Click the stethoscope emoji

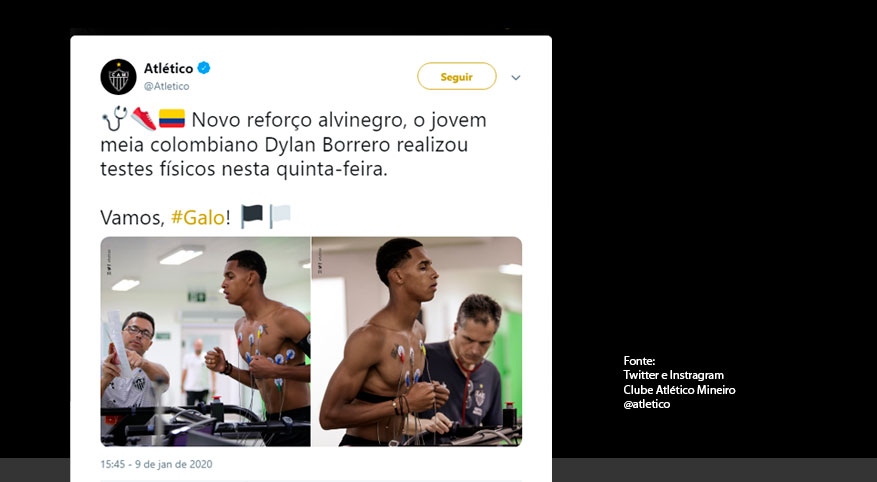point(114,119)
